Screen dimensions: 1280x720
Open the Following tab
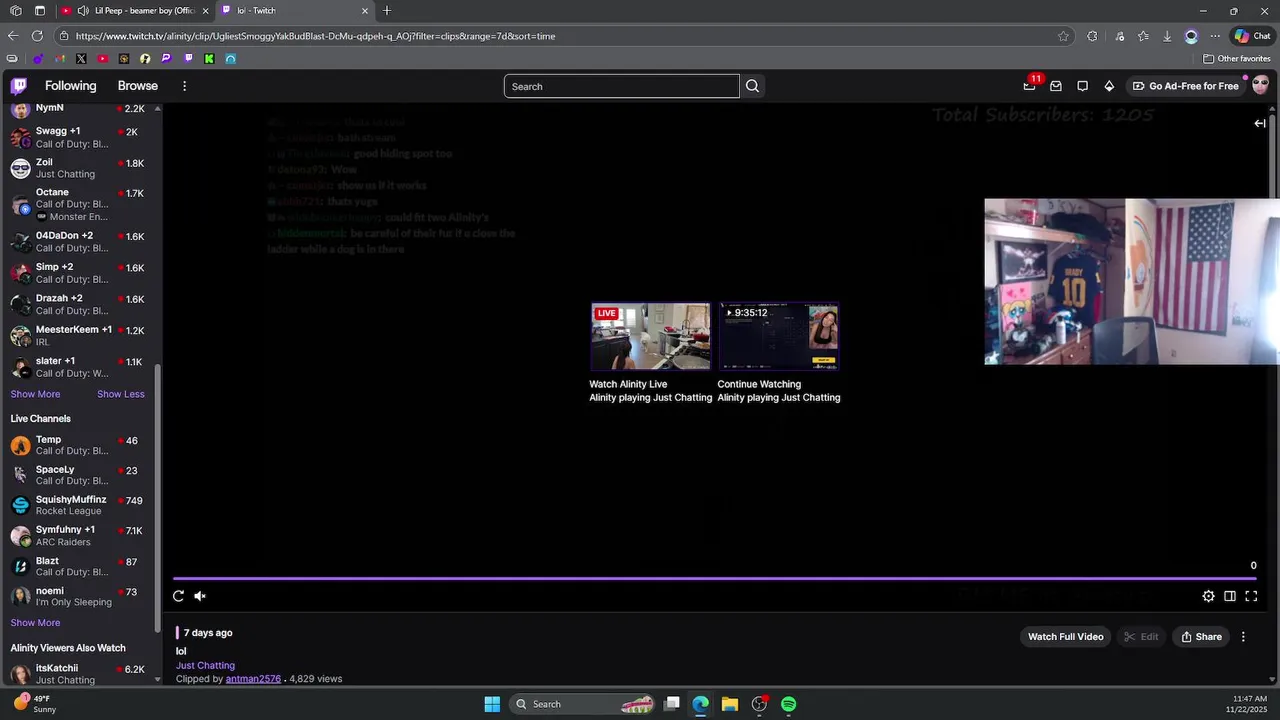71,86
